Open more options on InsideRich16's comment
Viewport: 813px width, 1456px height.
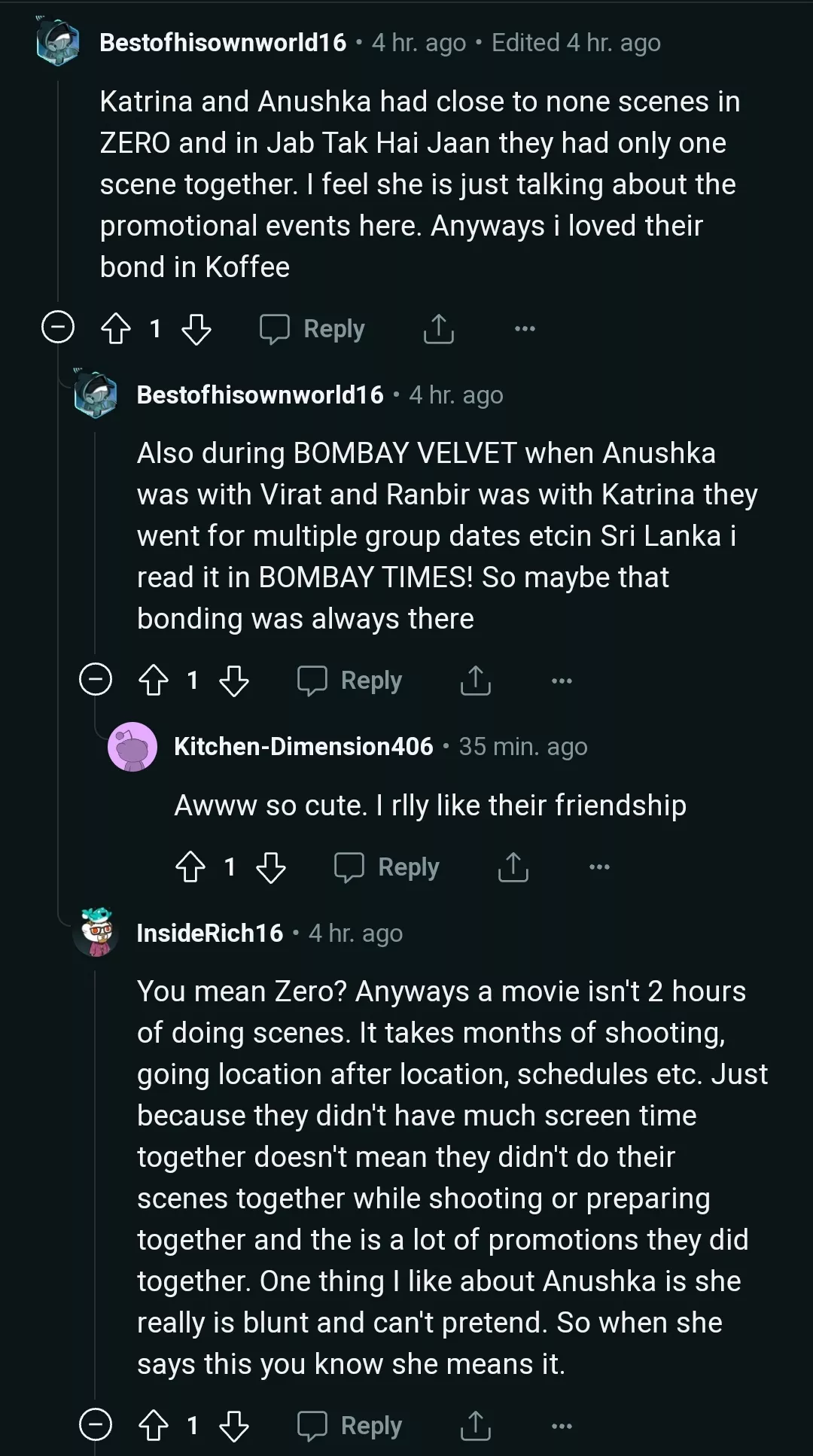coord(562,1426)
